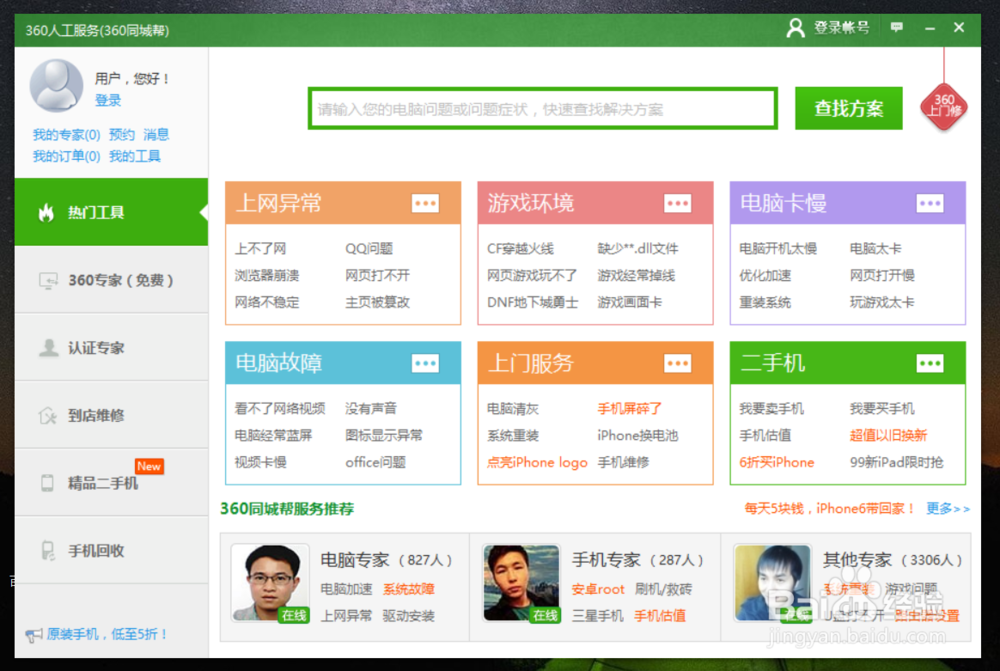Select iPhone换电池 entry
The width and height of the screenshot is (1000, 671).
pos(638,436)
